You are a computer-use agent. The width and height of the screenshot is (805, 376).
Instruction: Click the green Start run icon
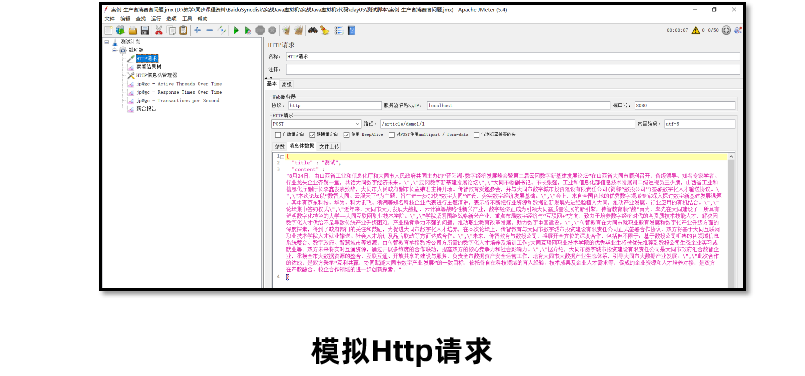pyautogui.click(x=236, y=31)
